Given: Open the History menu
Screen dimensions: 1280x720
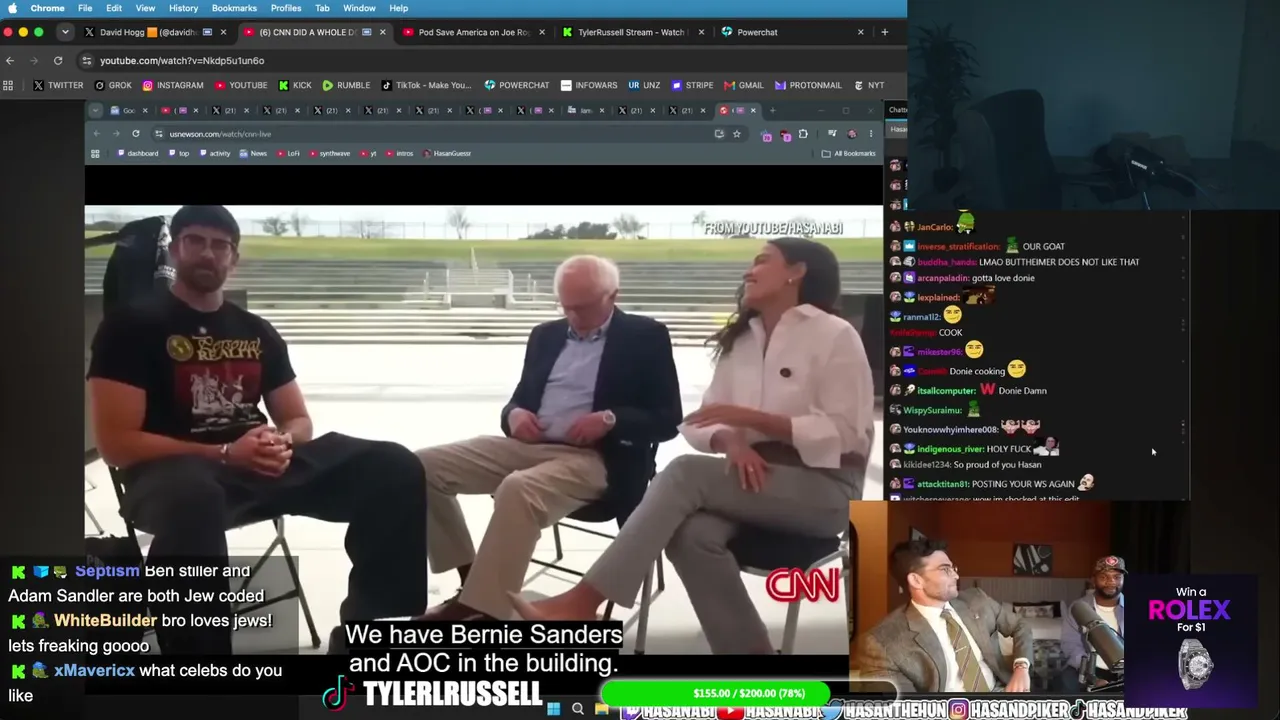Looking at the screenshot, I should pos(183,8).
